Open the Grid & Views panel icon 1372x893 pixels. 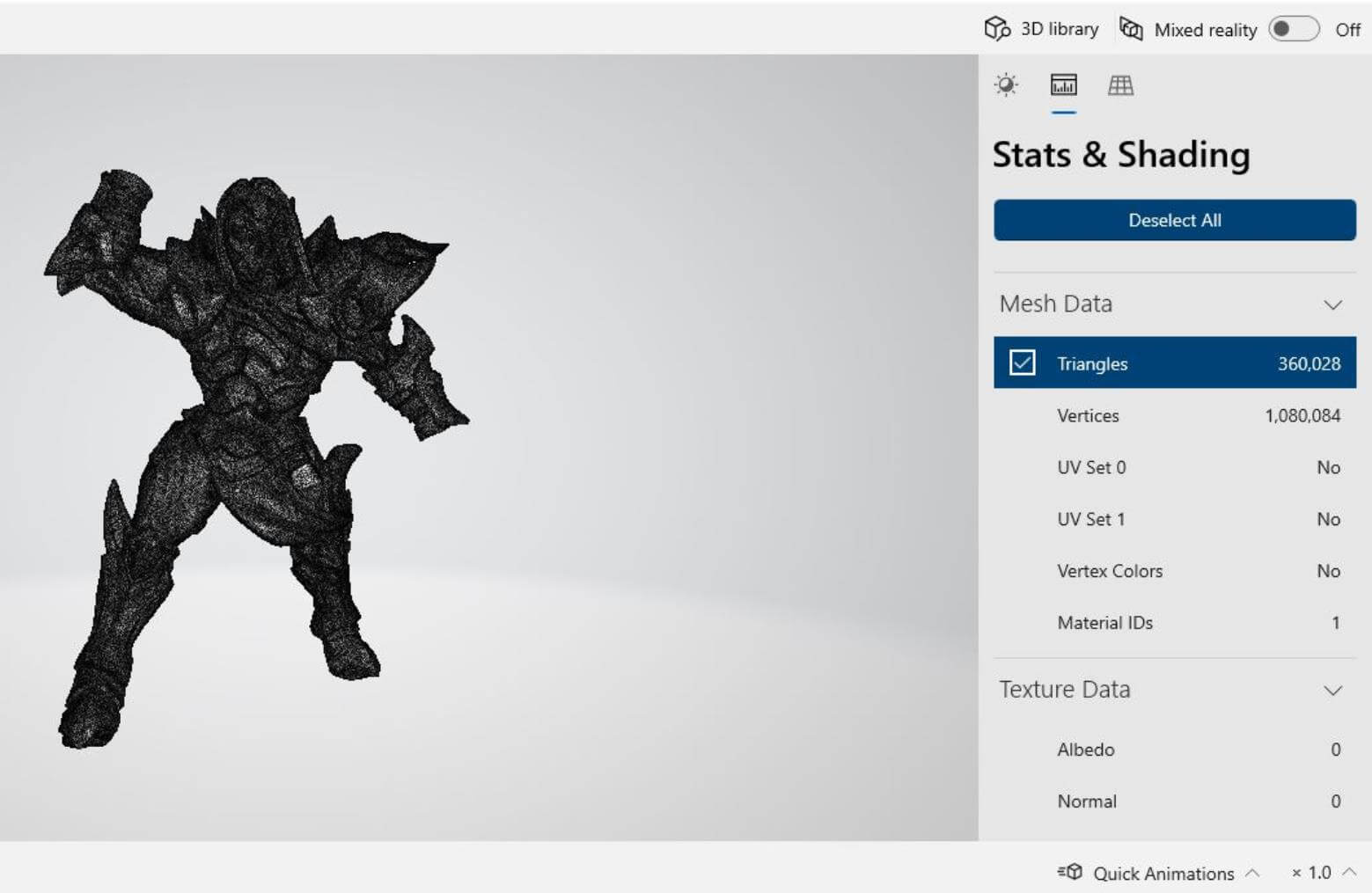tap(1120, 85)
